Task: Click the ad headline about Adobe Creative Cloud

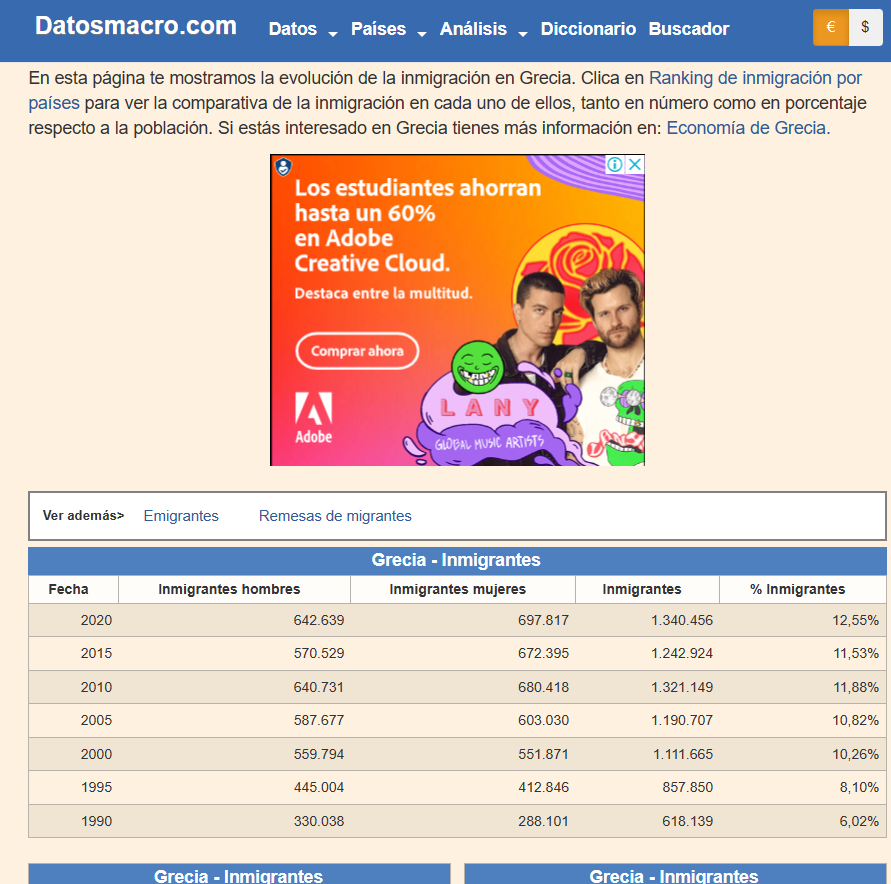Action: click(x=417, y=226)
